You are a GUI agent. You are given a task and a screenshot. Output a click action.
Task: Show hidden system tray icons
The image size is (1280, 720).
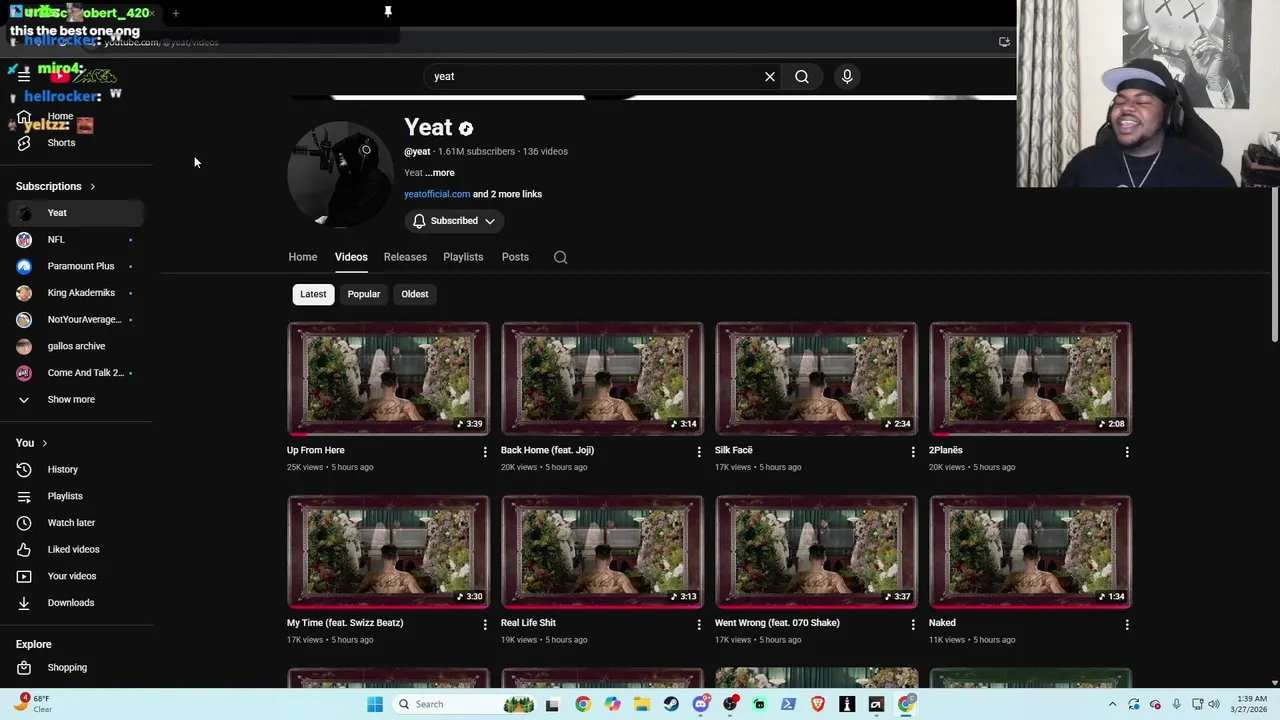pos(1112,704)
